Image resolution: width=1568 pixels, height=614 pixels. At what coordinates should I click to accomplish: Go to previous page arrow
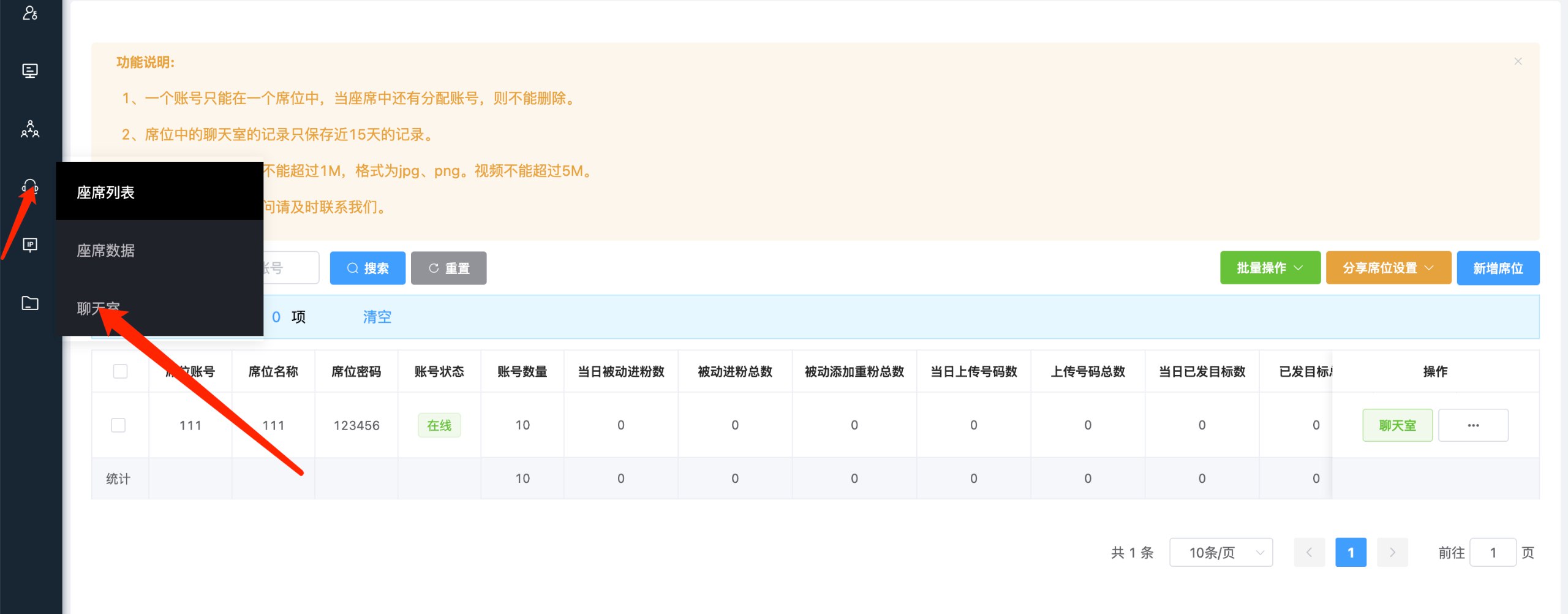(1309, 553)
